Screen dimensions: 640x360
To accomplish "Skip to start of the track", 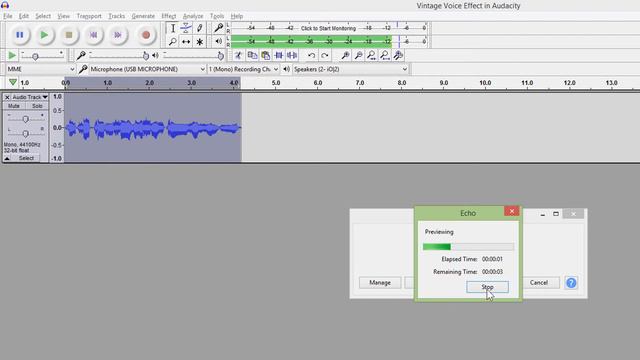I will coord(93,35).
